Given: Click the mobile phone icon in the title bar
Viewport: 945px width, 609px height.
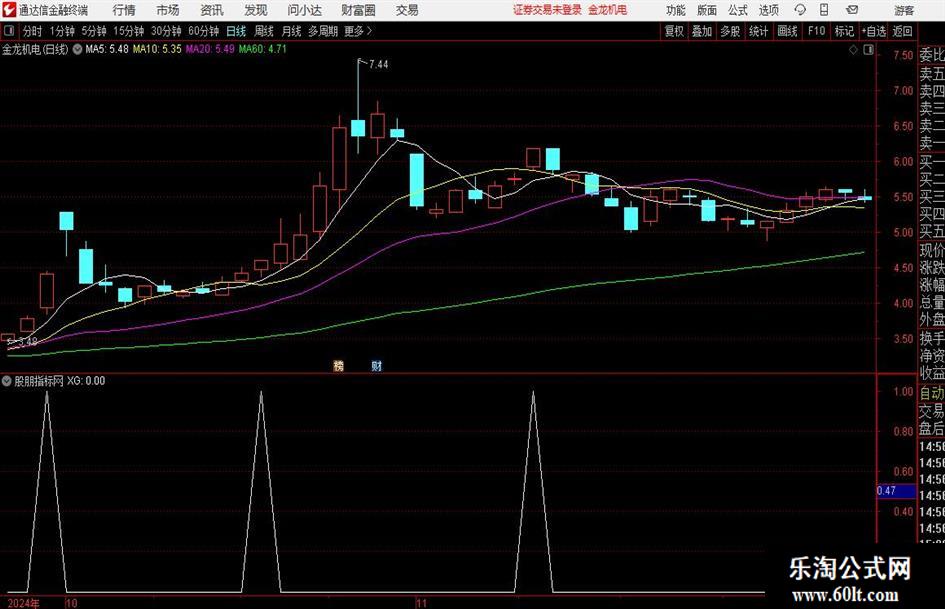Looking at the screenshot, I should click(824, 10).
